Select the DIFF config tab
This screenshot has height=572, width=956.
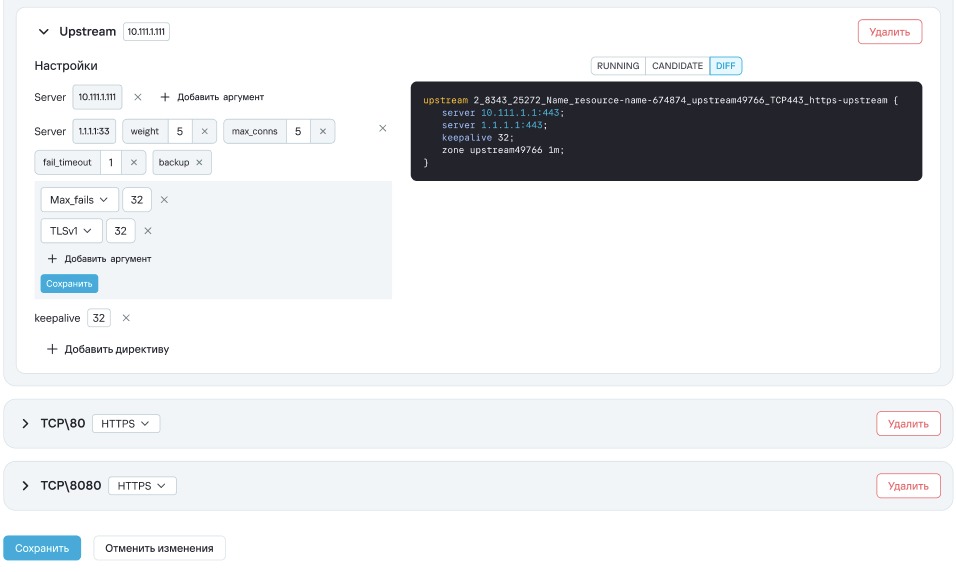coord(726,66)
